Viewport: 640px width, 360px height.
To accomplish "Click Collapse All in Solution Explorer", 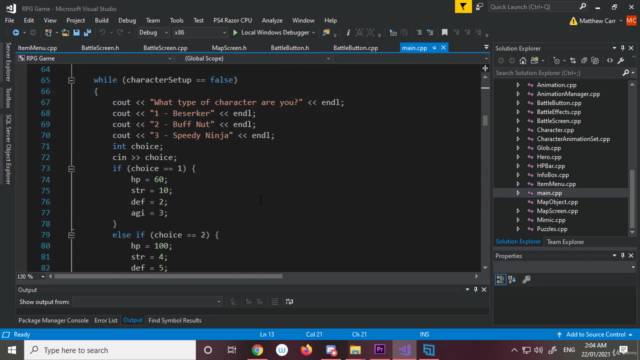I will coord(584,61).
